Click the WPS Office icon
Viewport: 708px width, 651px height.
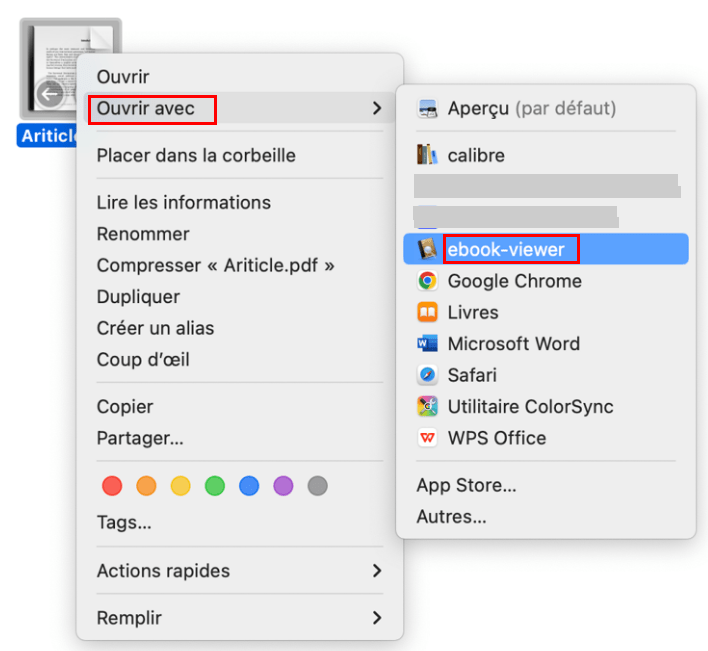(427, 437)
